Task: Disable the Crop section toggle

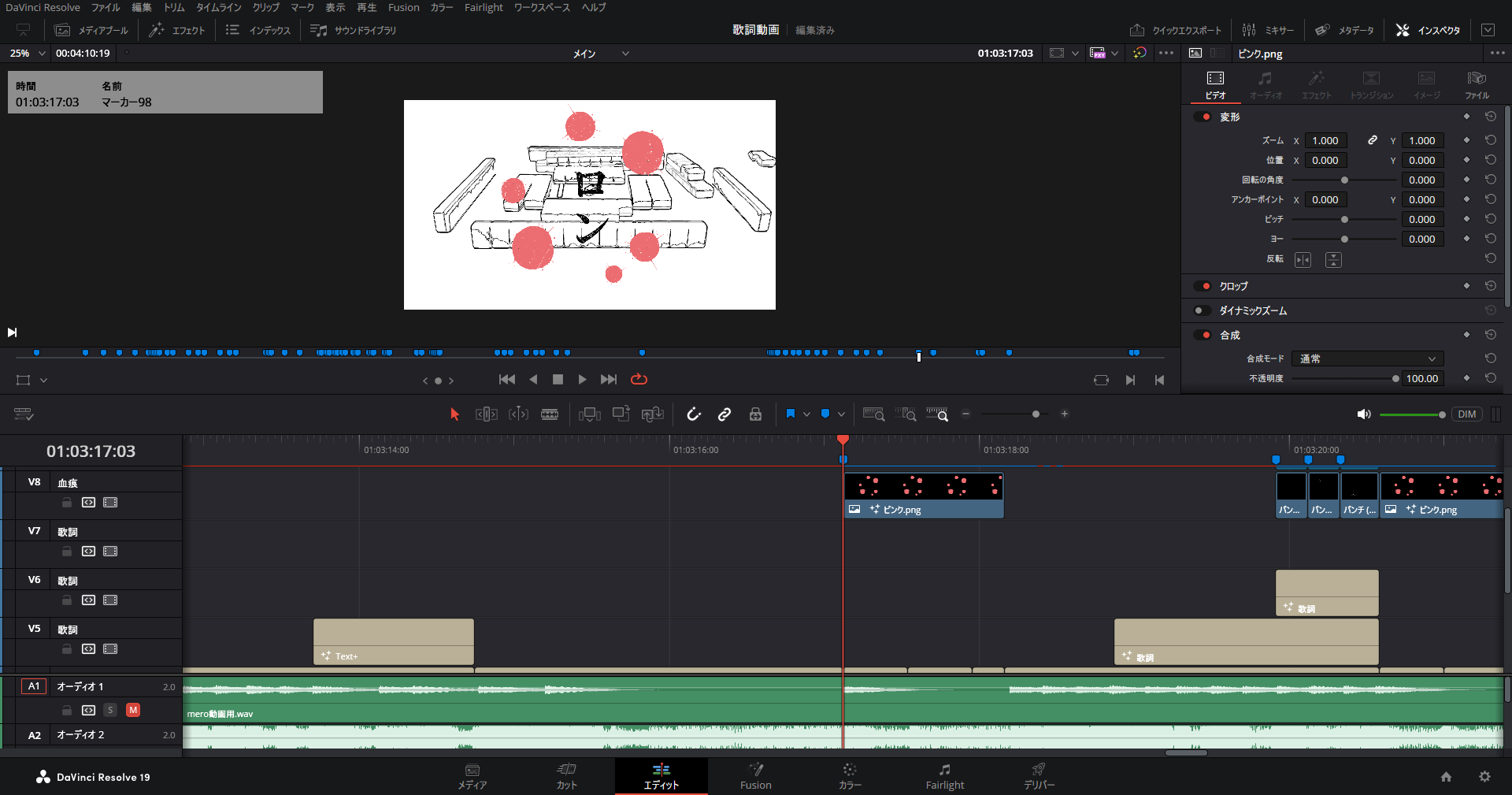Action: [1202, 286]
